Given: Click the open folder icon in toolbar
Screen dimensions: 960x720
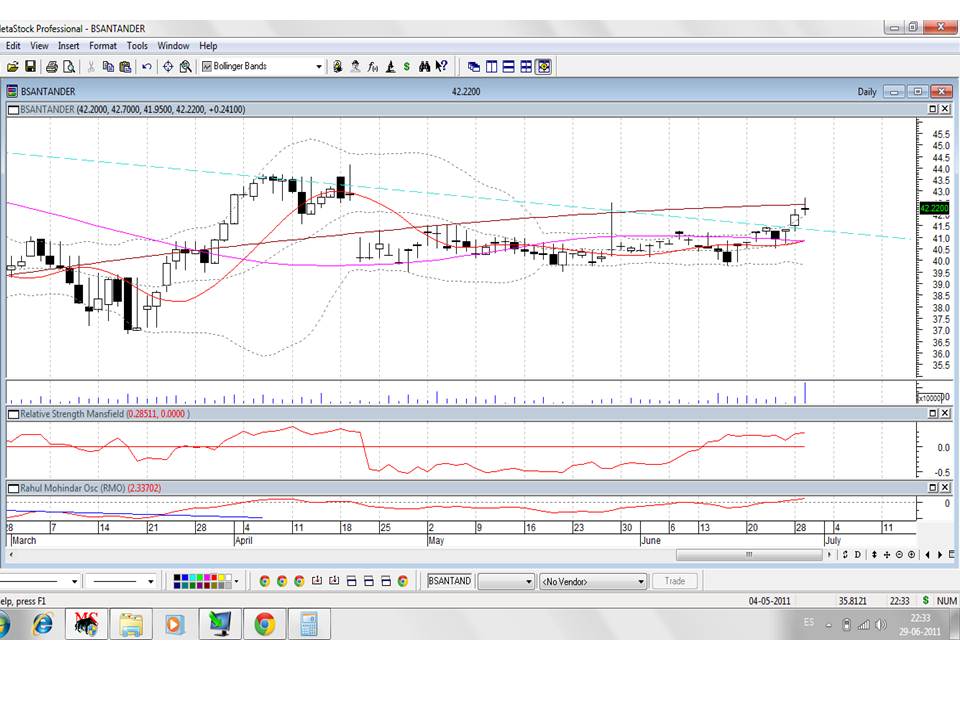Looking at the screenshot, I should (13, 67).
